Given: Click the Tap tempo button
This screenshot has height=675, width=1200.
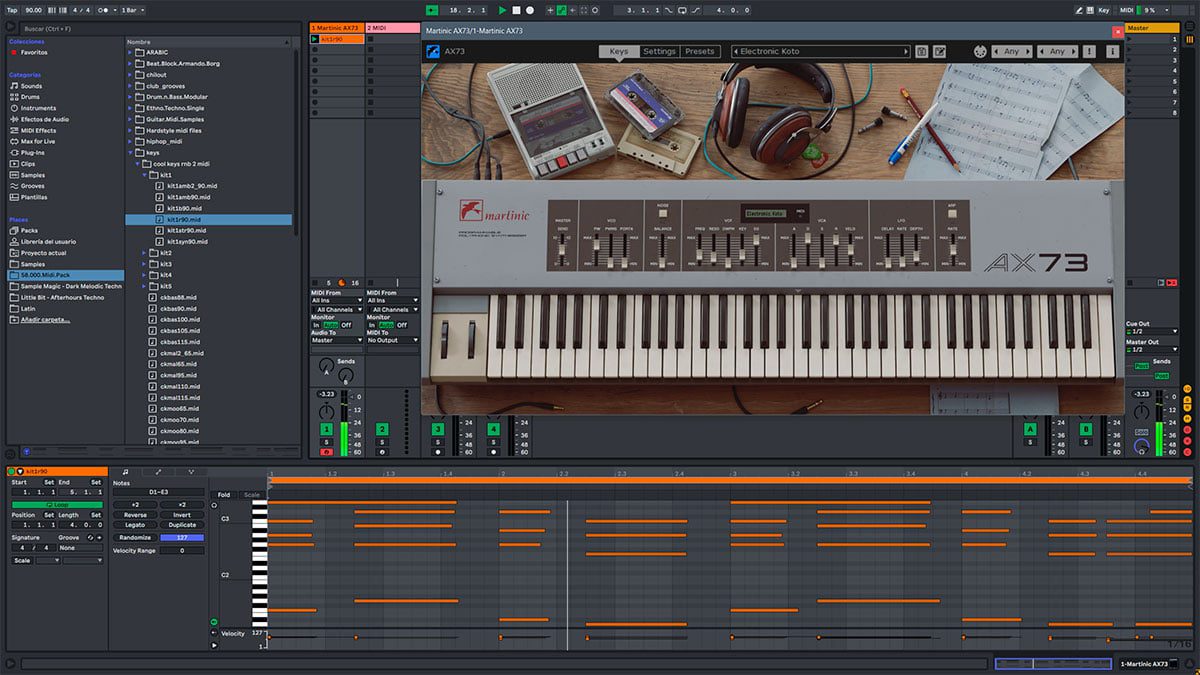Looking at the screenshot, I should click(13, 10).
